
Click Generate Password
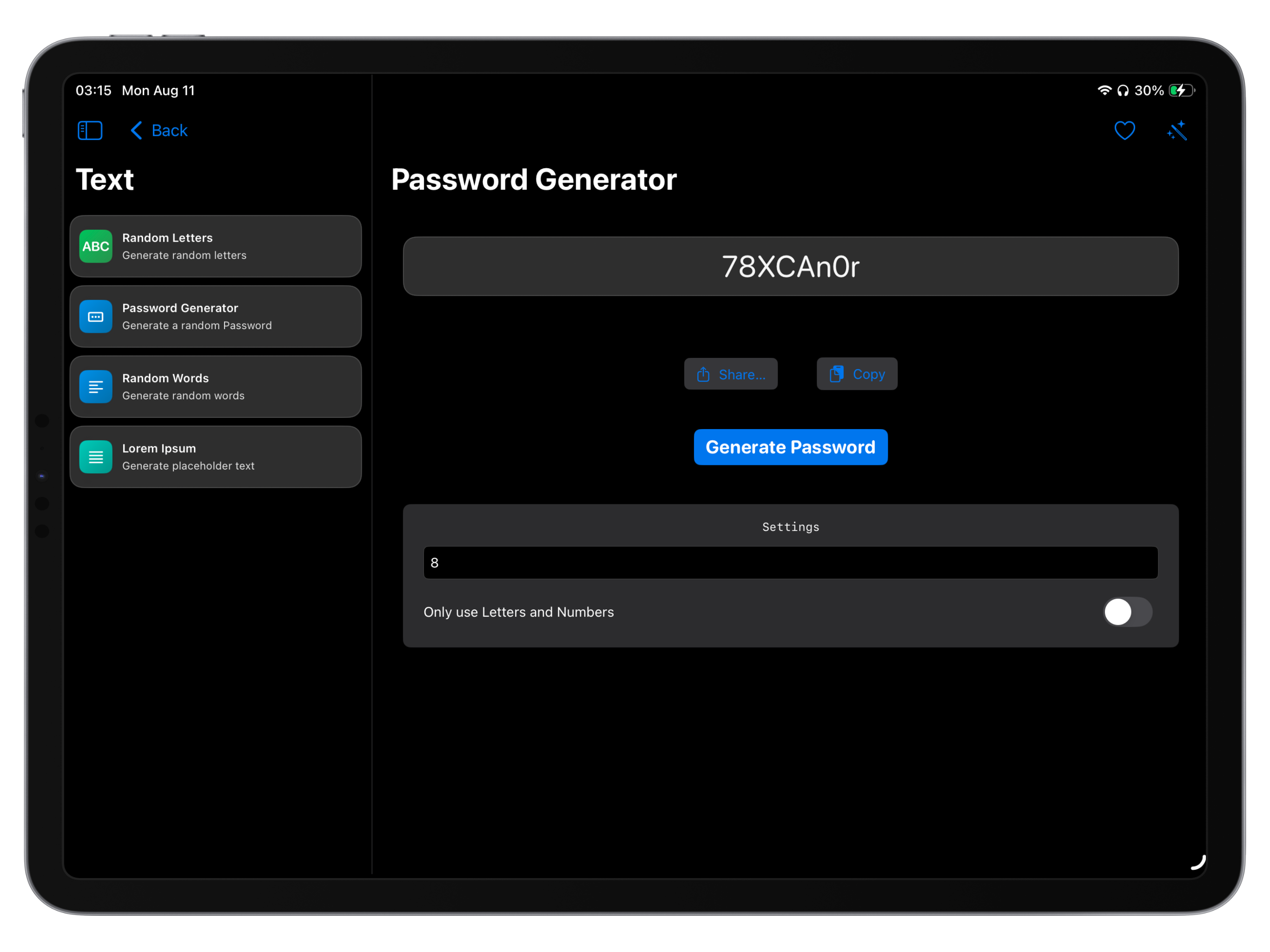click(791, 447)
